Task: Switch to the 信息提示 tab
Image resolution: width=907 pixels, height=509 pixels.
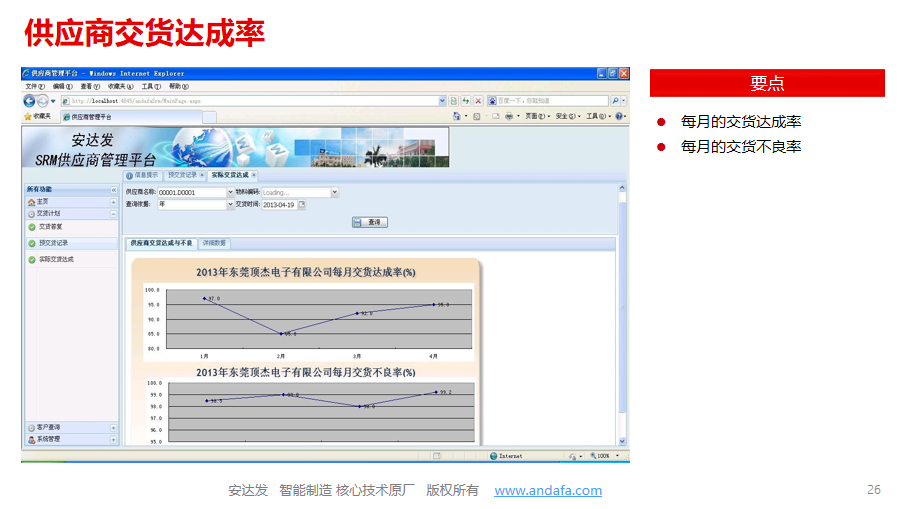Action: 142,175
